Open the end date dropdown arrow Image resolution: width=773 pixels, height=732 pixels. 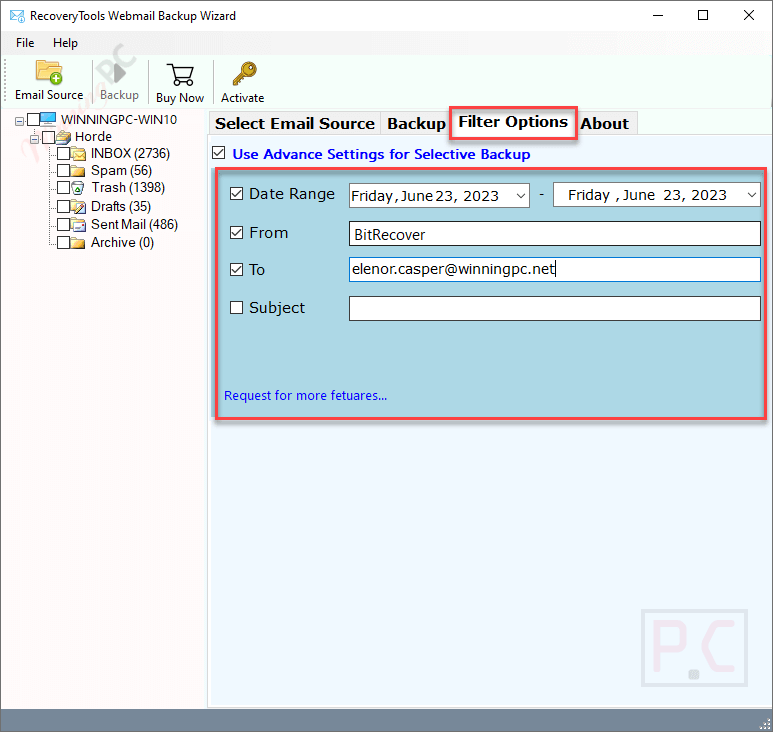point(752,195)
